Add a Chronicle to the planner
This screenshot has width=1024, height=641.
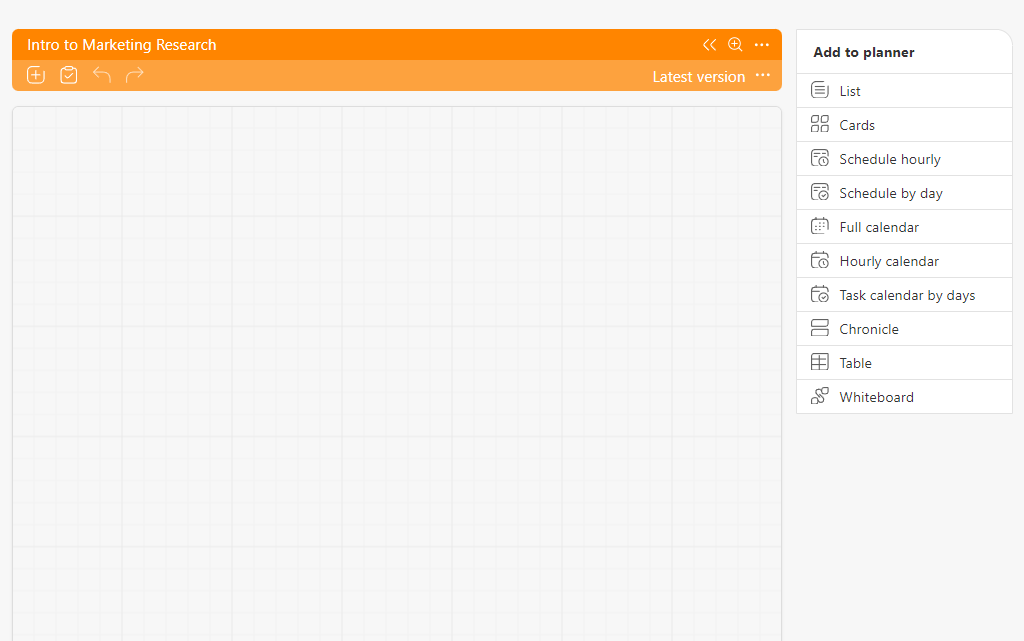pos(904,328)
